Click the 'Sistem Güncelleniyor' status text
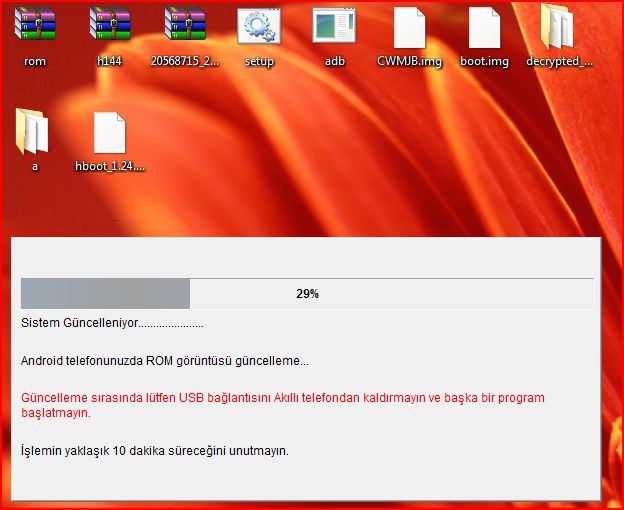Image resolution: width=624 pixels, height=510 pixels. pos(112,324)
